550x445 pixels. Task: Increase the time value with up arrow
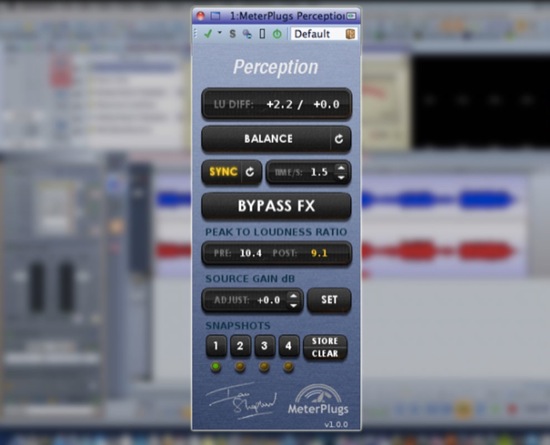pyautogui.click(x=341, y=167)
